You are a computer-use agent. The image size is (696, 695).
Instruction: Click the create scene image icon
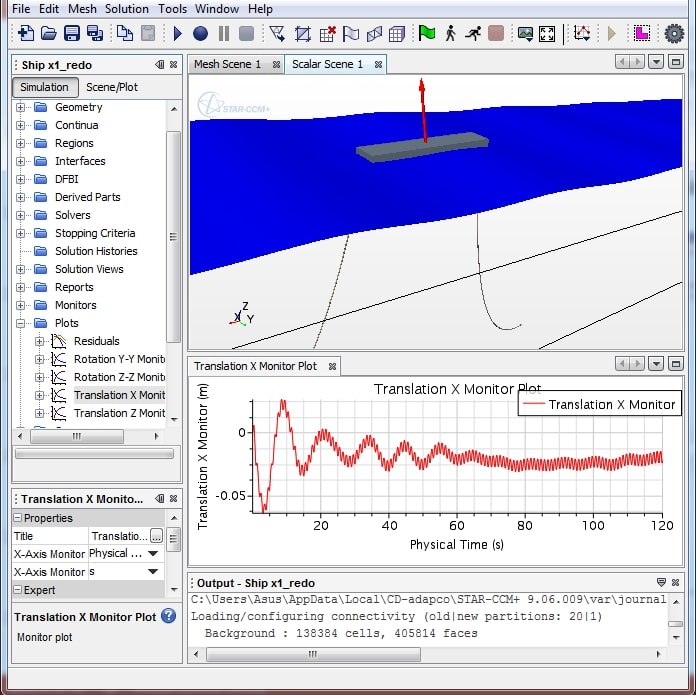click(x=526, y=34)
